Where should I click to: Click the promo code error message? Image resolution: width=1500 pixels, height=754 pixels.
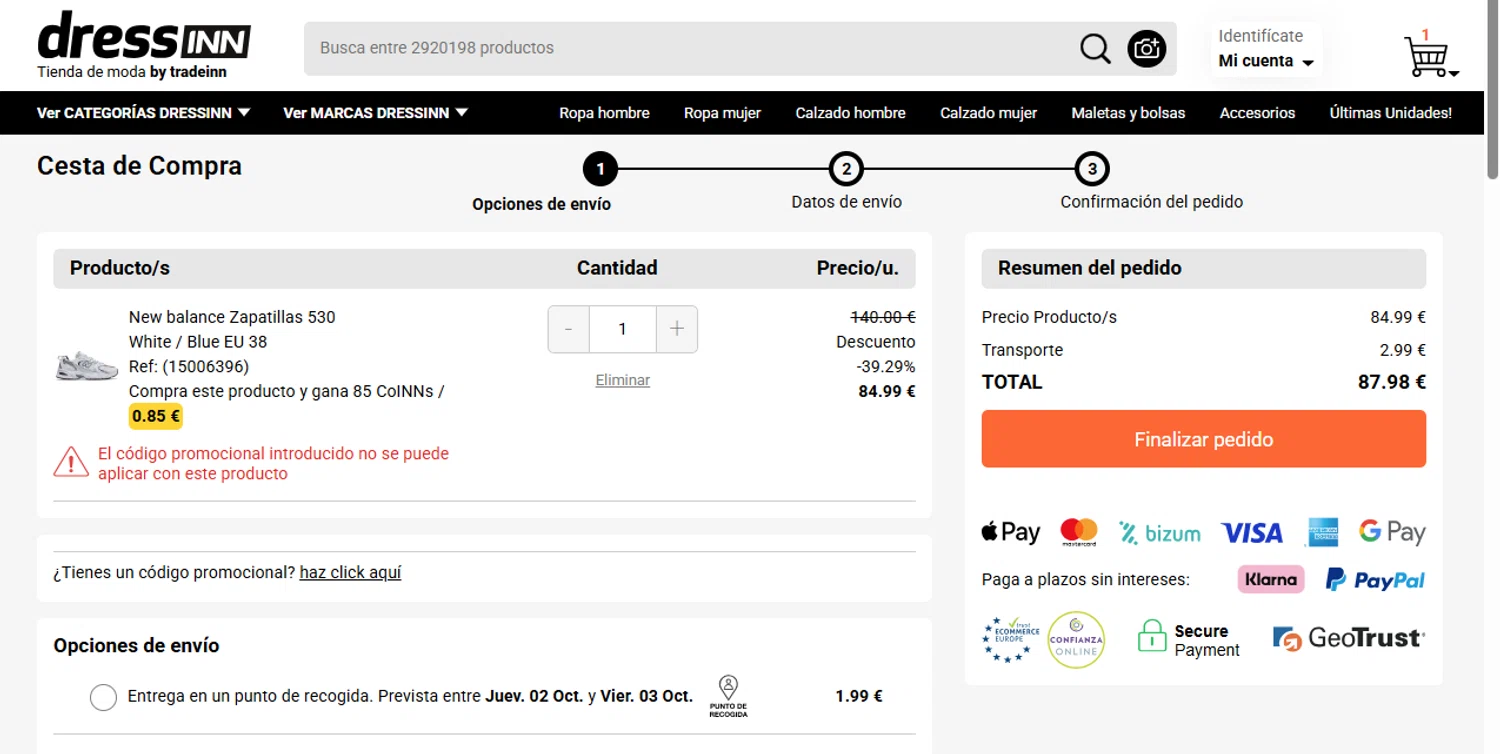273,463
